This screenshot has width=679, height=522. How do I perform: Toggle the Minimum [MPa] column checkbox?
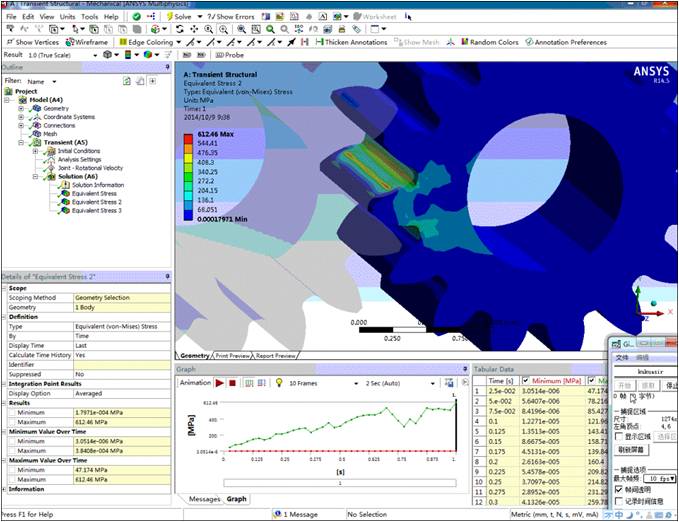click(526, 381)
